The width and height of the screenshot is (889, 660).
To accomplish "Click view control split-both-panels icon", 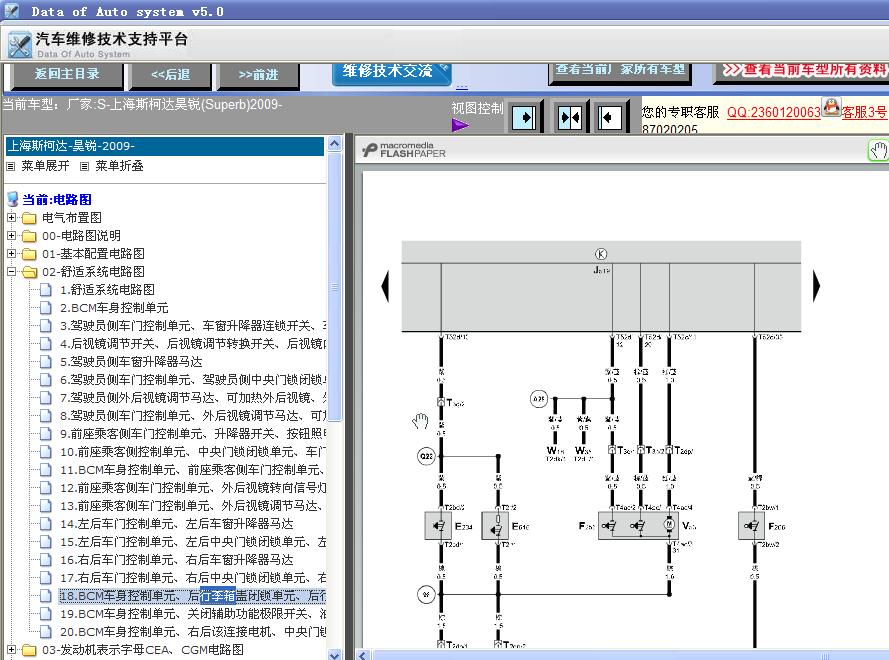I will tap(570, 117).
